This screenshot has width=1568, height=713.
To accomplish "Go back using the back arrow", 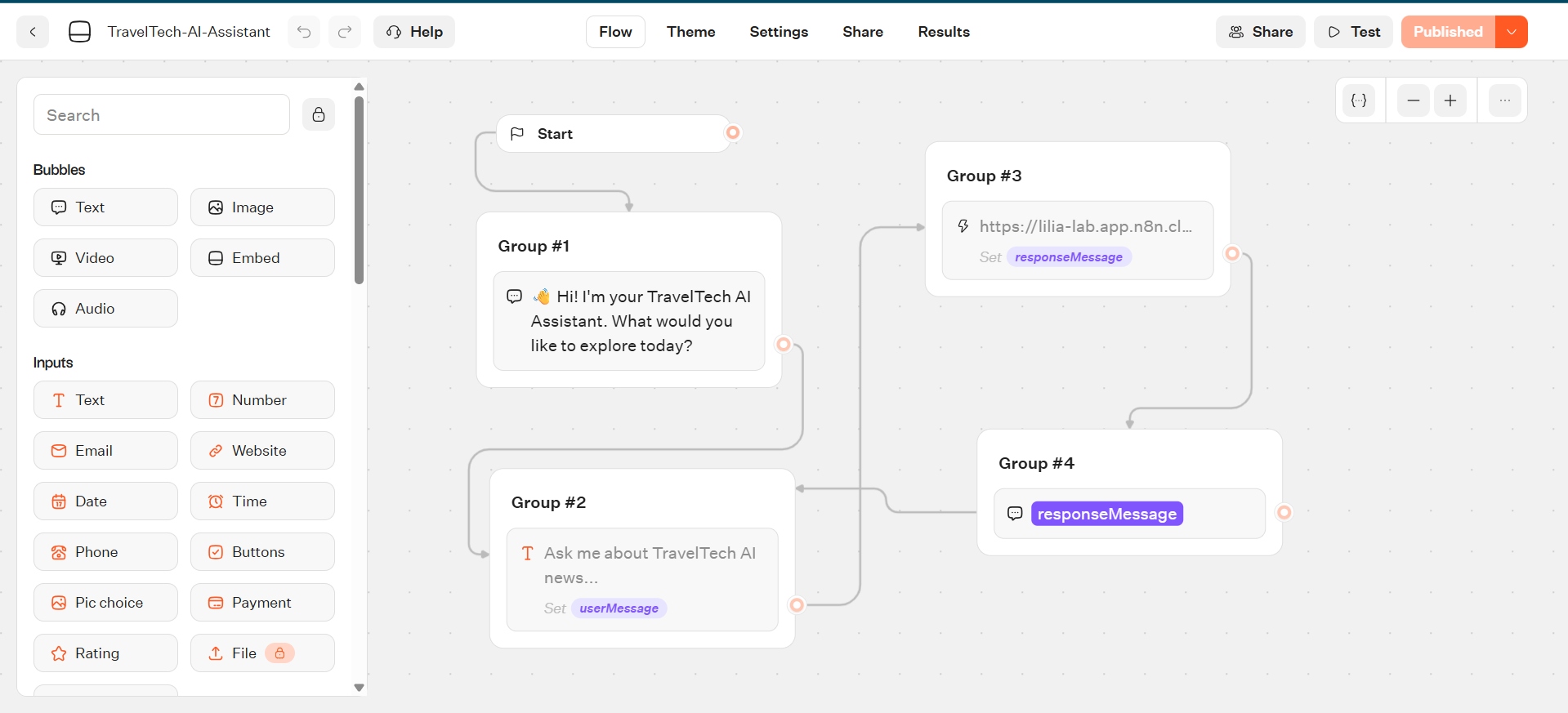I will click(x=33, y=32).
